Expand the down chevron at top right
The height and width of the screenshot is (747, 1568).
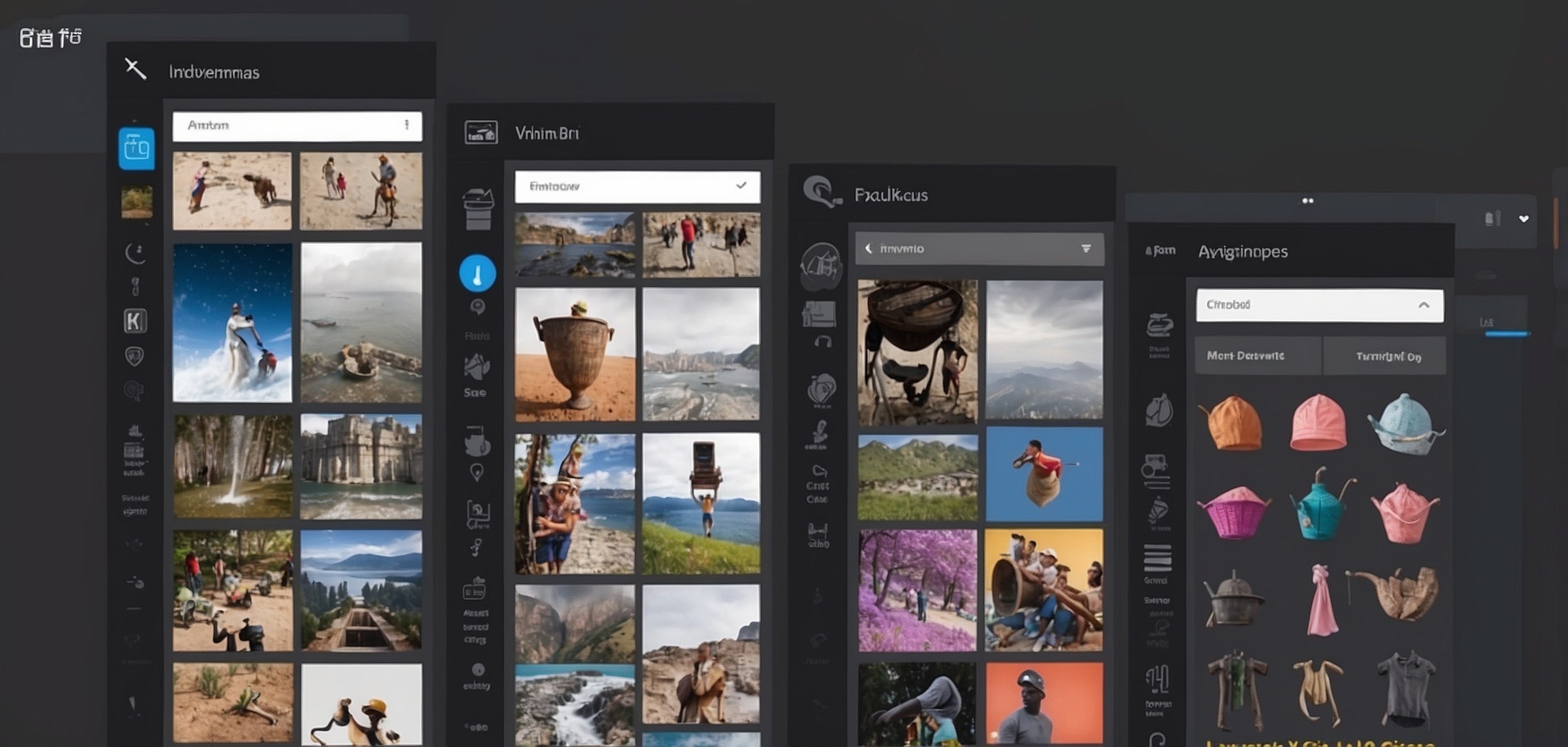click(x=1524, y=219)
